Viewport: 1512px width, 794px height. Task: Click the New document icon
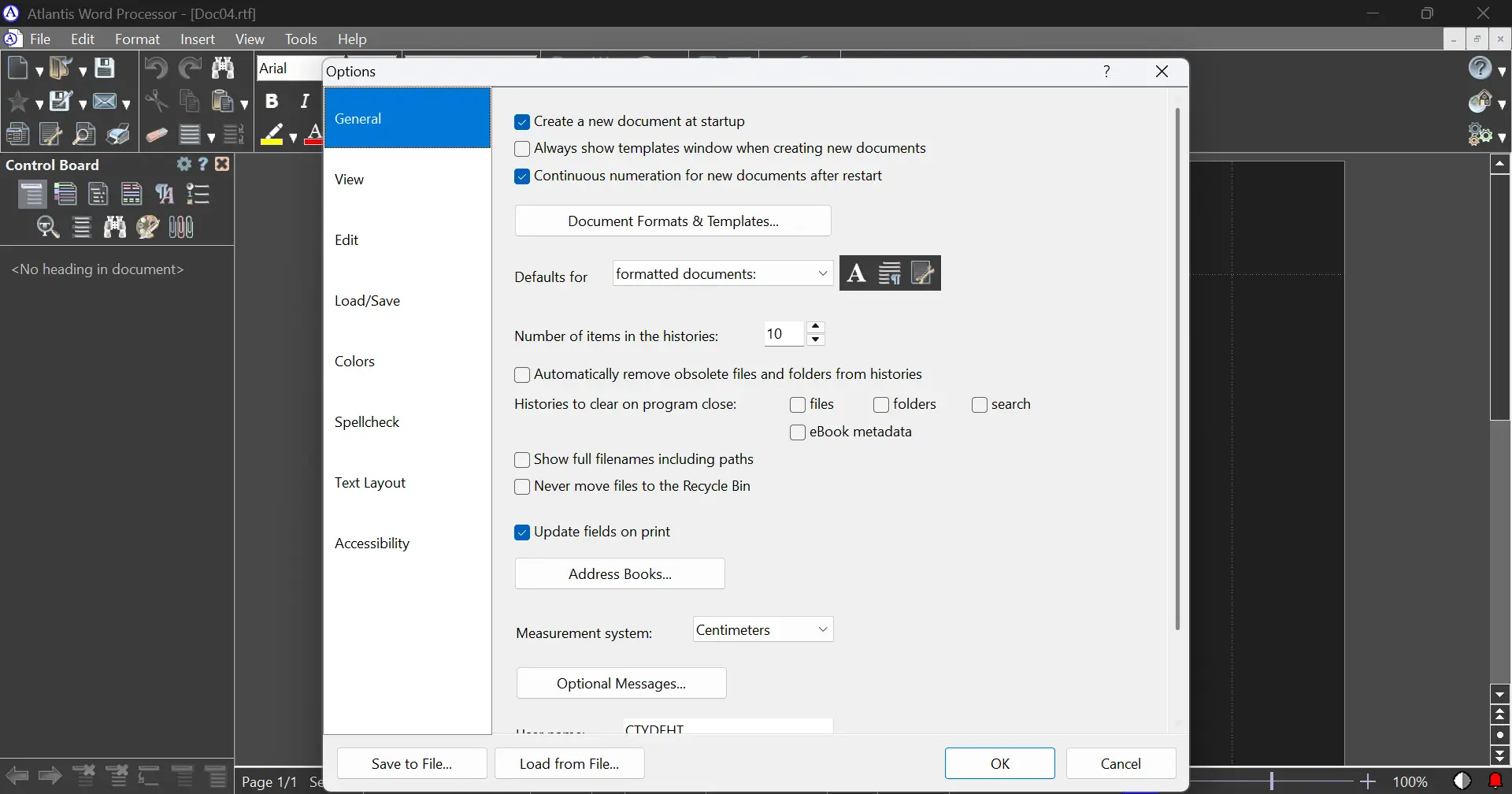19,69
